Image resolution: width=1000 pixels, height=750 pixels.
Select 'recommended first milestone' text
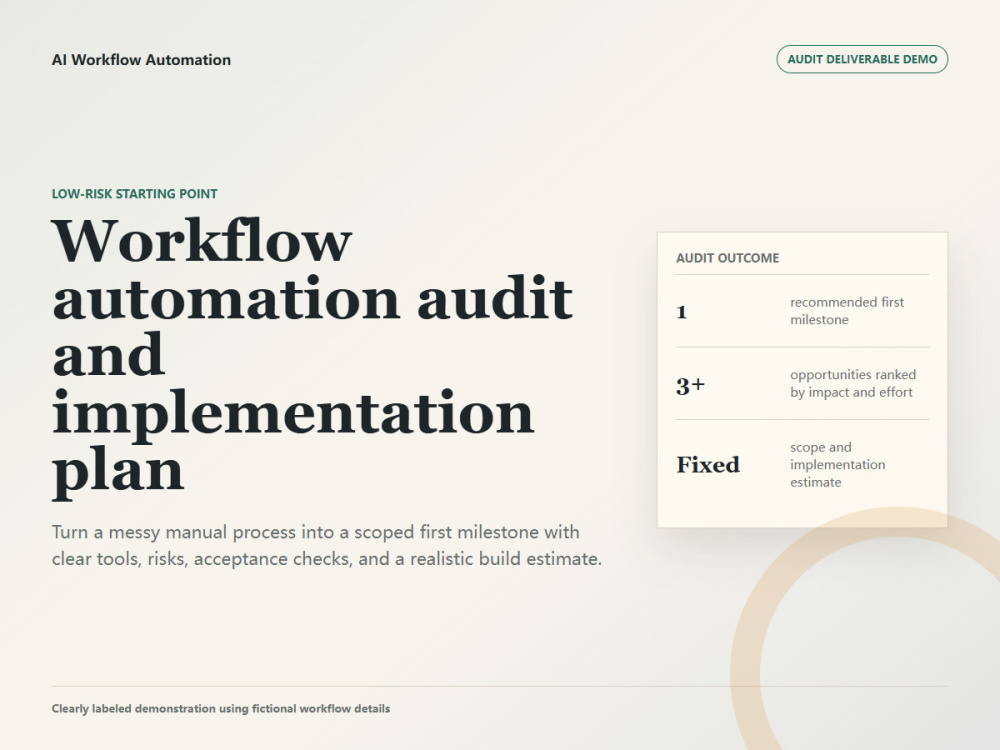click(x=847, y=311)
